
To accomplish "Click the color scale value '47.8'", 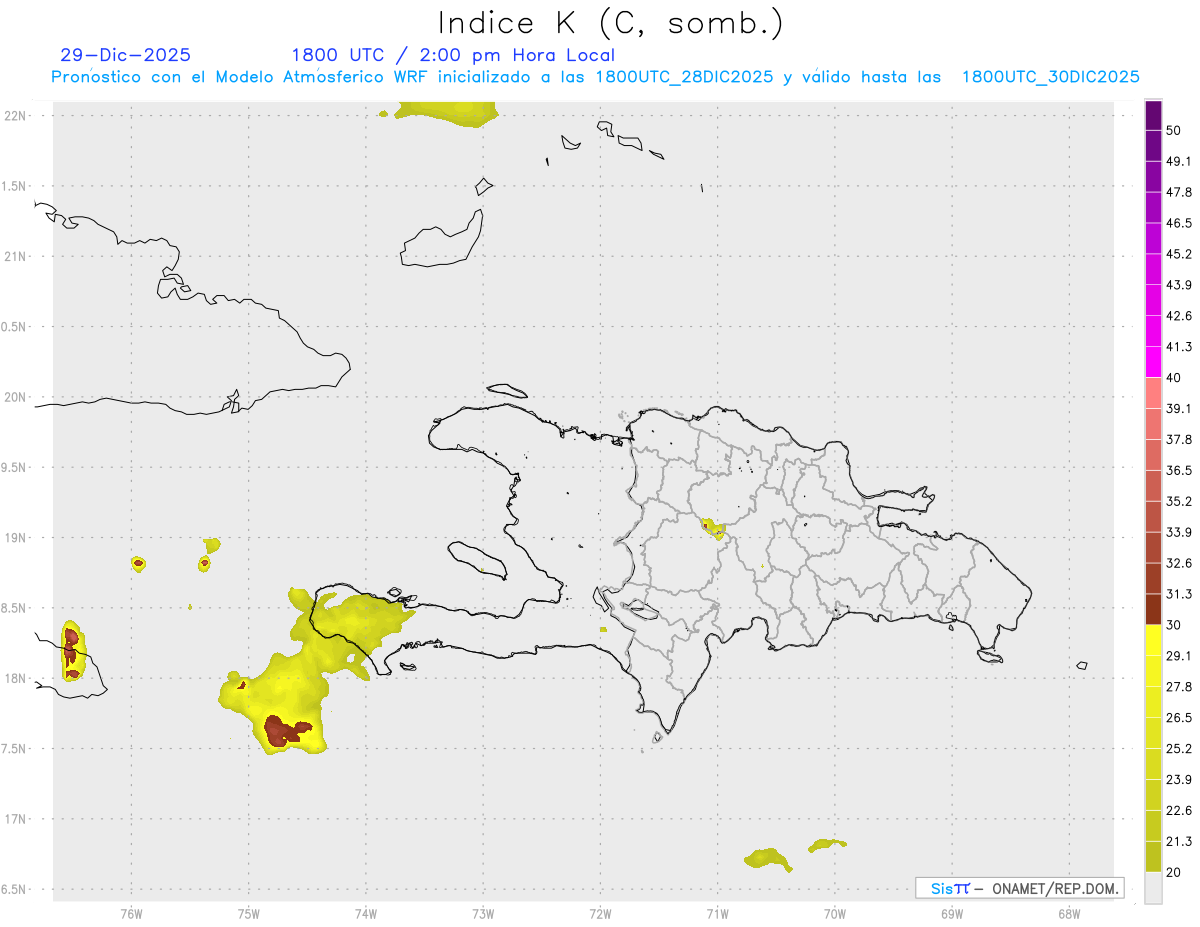I will (1179, 192).
